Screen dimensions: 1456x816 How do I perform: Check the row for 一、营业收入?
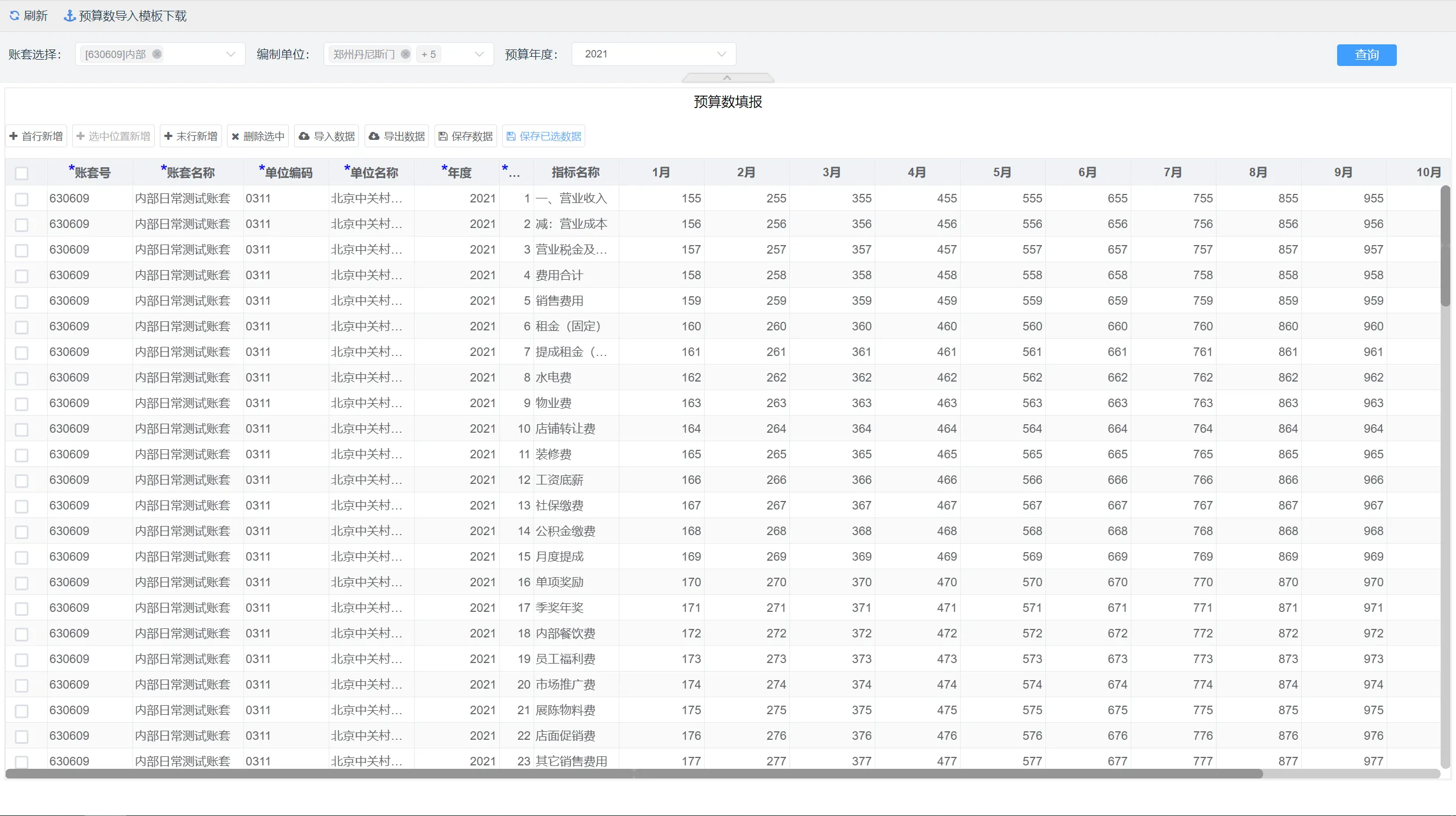tap(22, 199)
